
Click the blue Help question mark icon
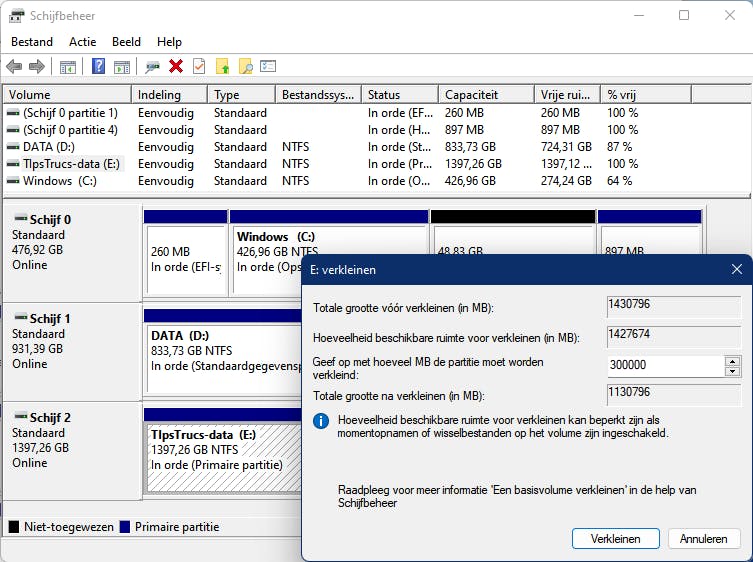98,66
